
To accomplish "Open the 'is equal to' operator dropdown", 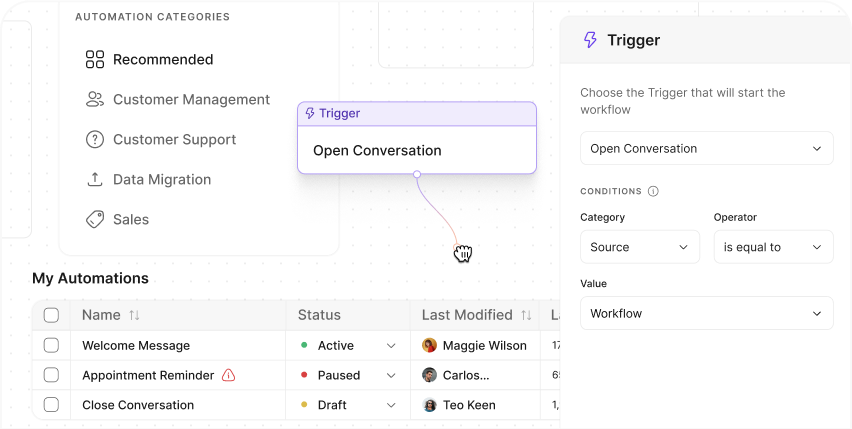I will tap(773, 247).
